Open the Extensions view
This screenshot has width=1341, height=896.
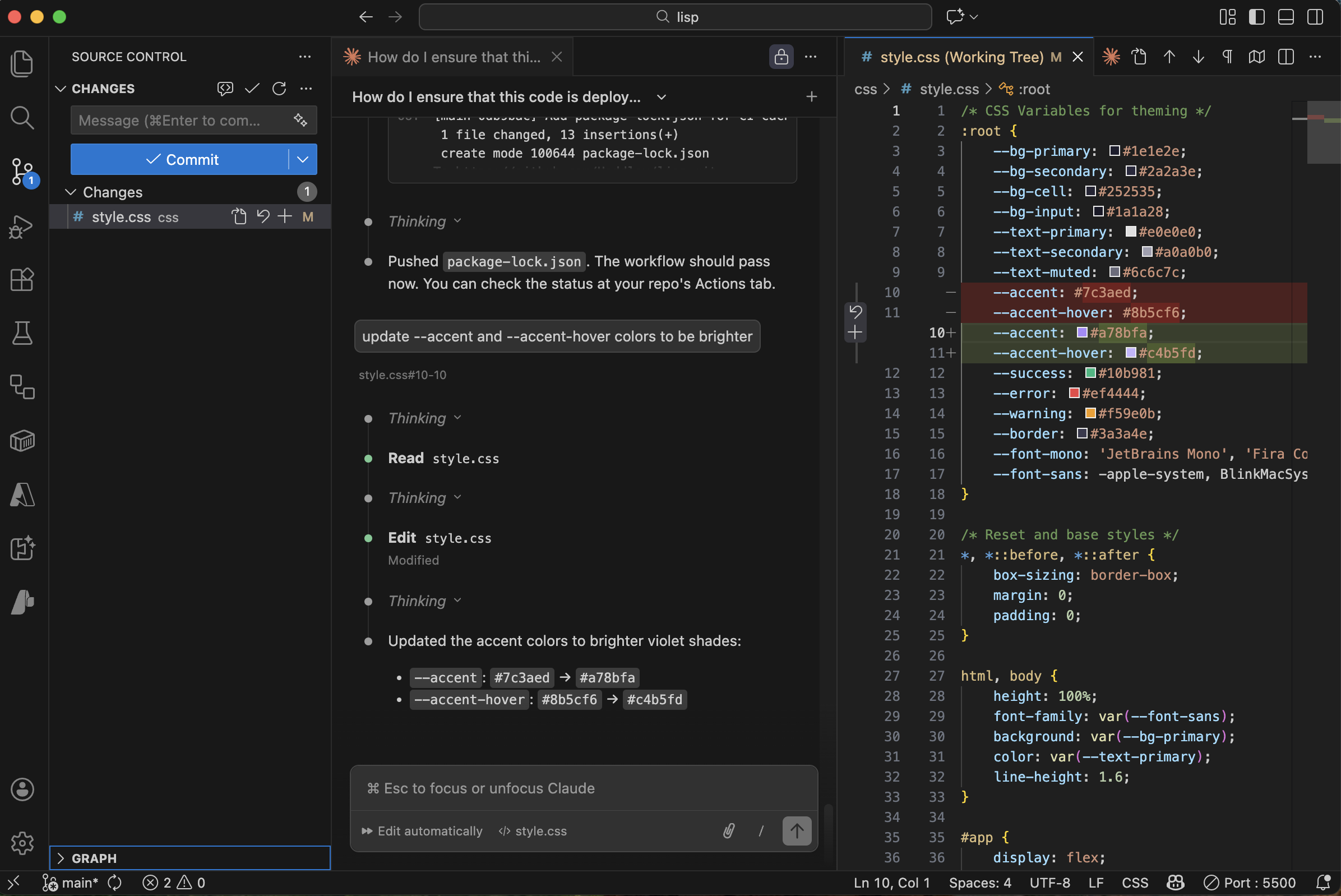pyautogui.click(x=22, y=279)
